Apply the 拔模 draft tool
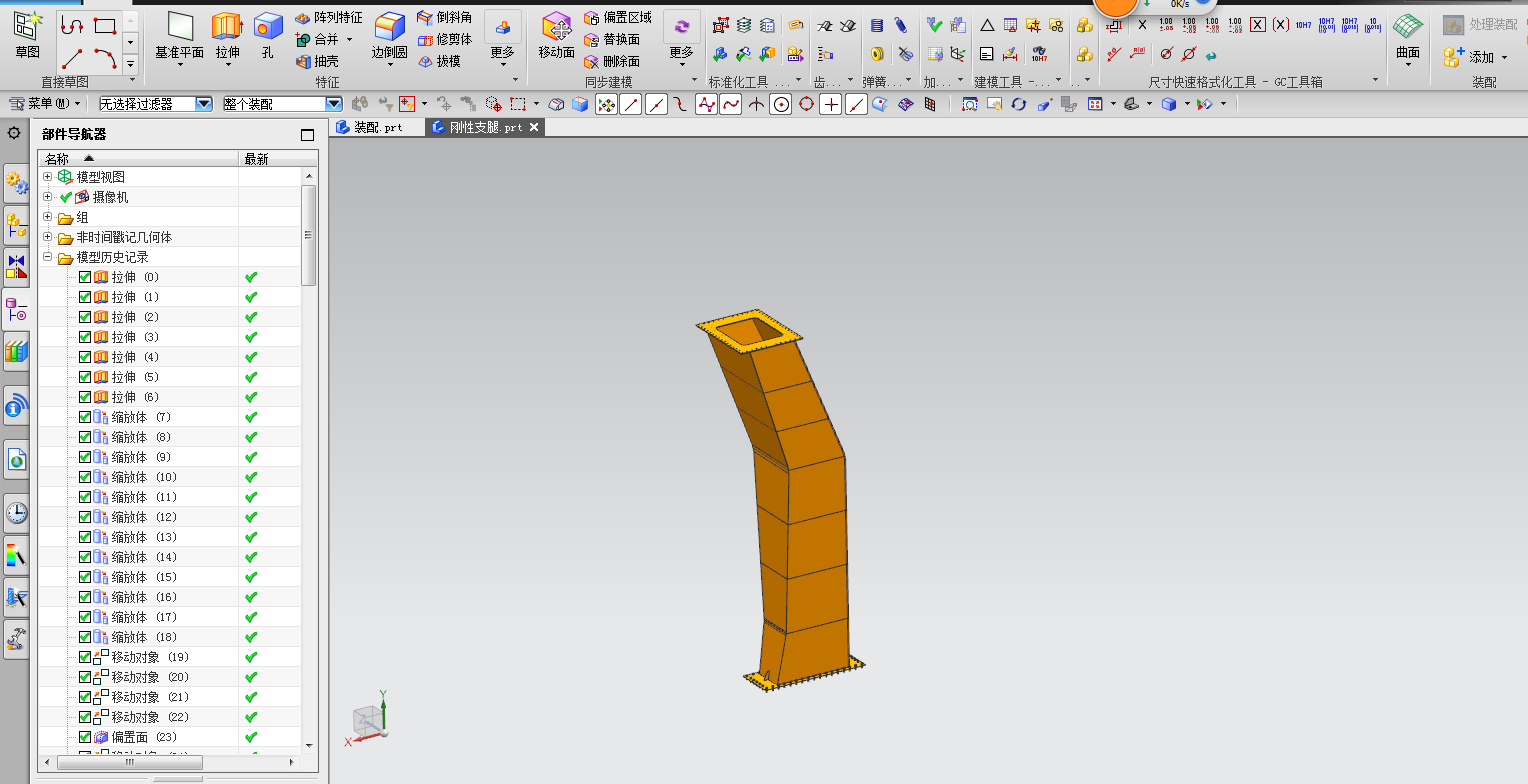The height and width of the screenshot is (784, 1528). tap(440, 61)
